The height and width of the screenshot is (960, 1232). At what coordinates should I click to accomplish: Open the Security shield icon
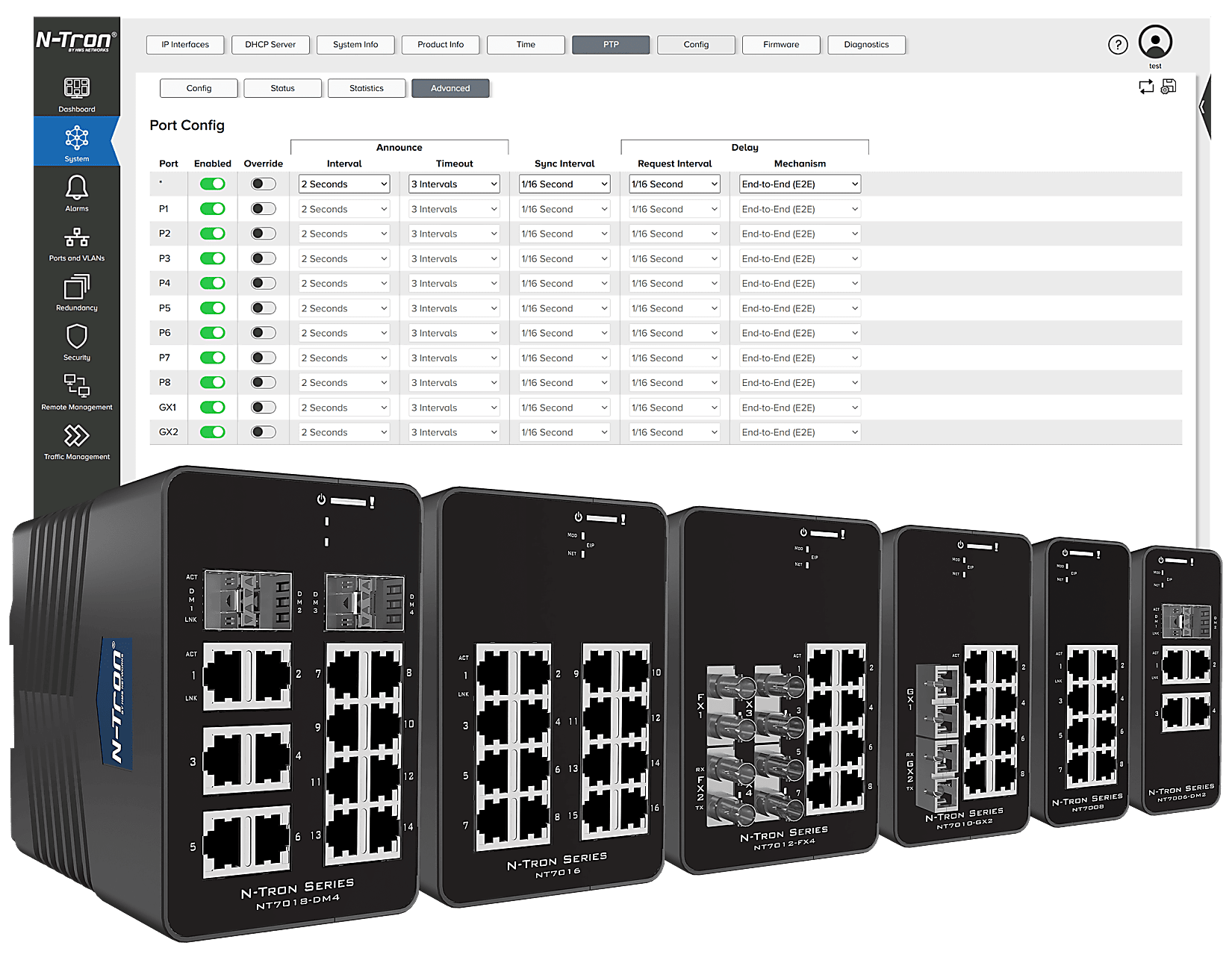coord(76,337)
